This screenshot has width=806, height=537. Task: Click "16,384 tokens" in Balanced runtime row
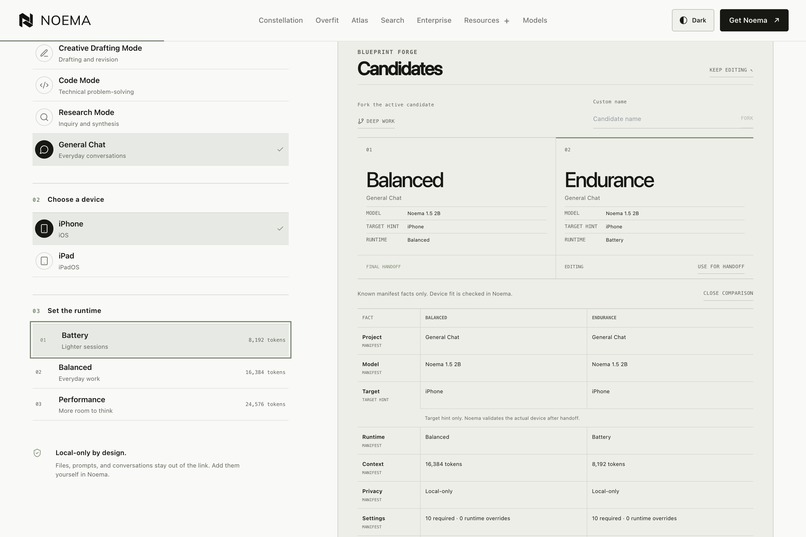265,372
